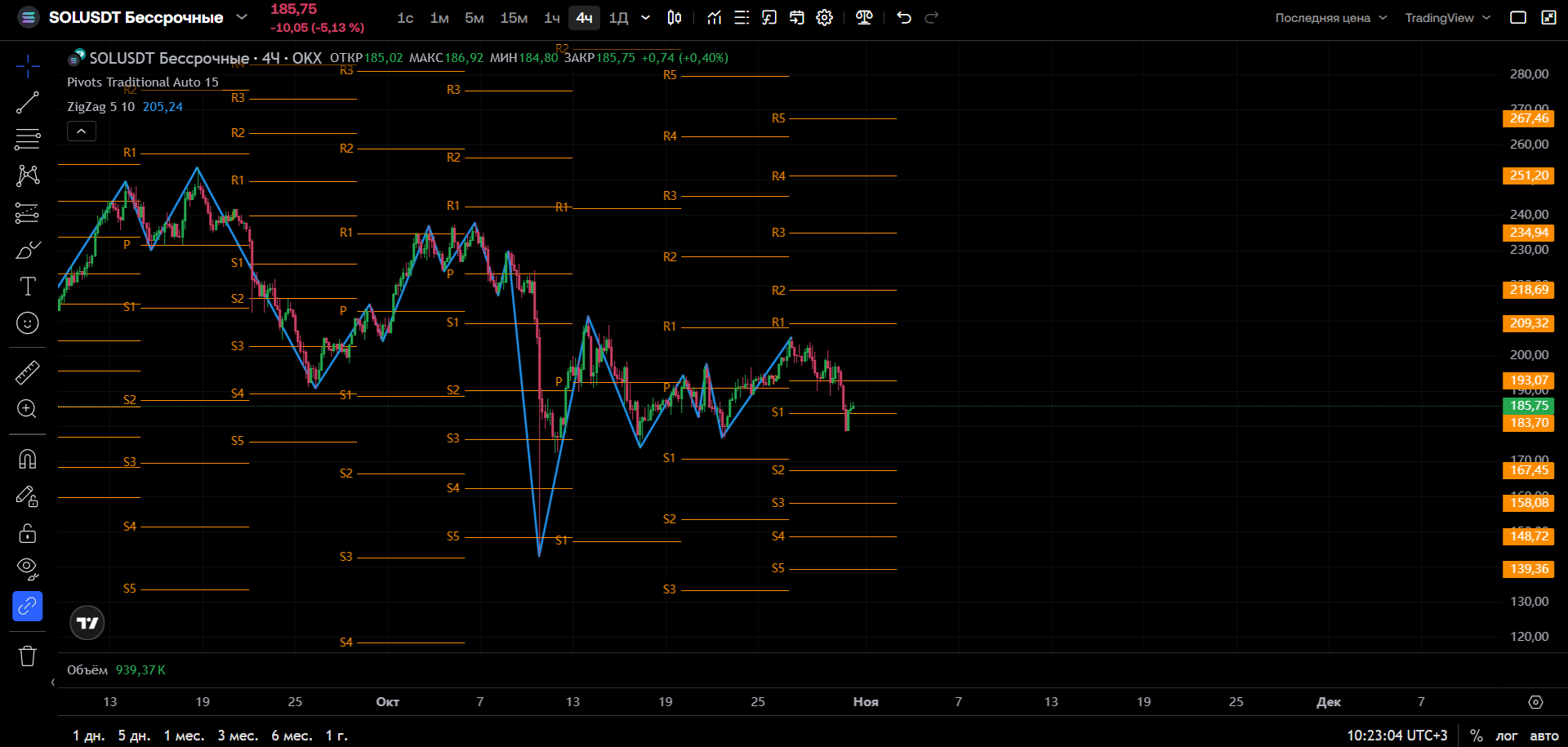Set date range to 5 дн.
This screenshot has width=1568, height=747.
point(134,736)
